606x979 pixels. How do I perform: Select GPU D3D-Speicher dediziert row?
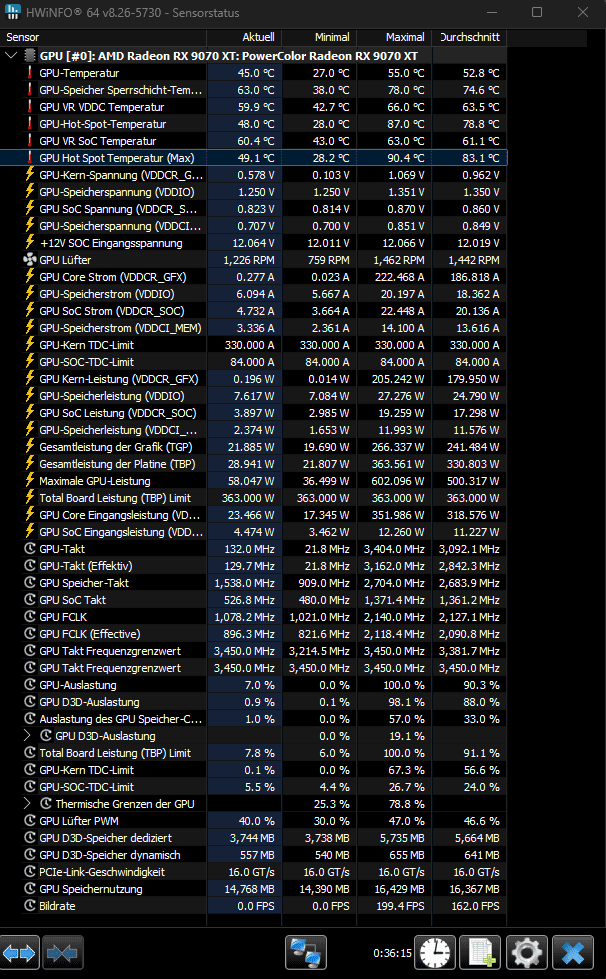[x=253, y=838]
